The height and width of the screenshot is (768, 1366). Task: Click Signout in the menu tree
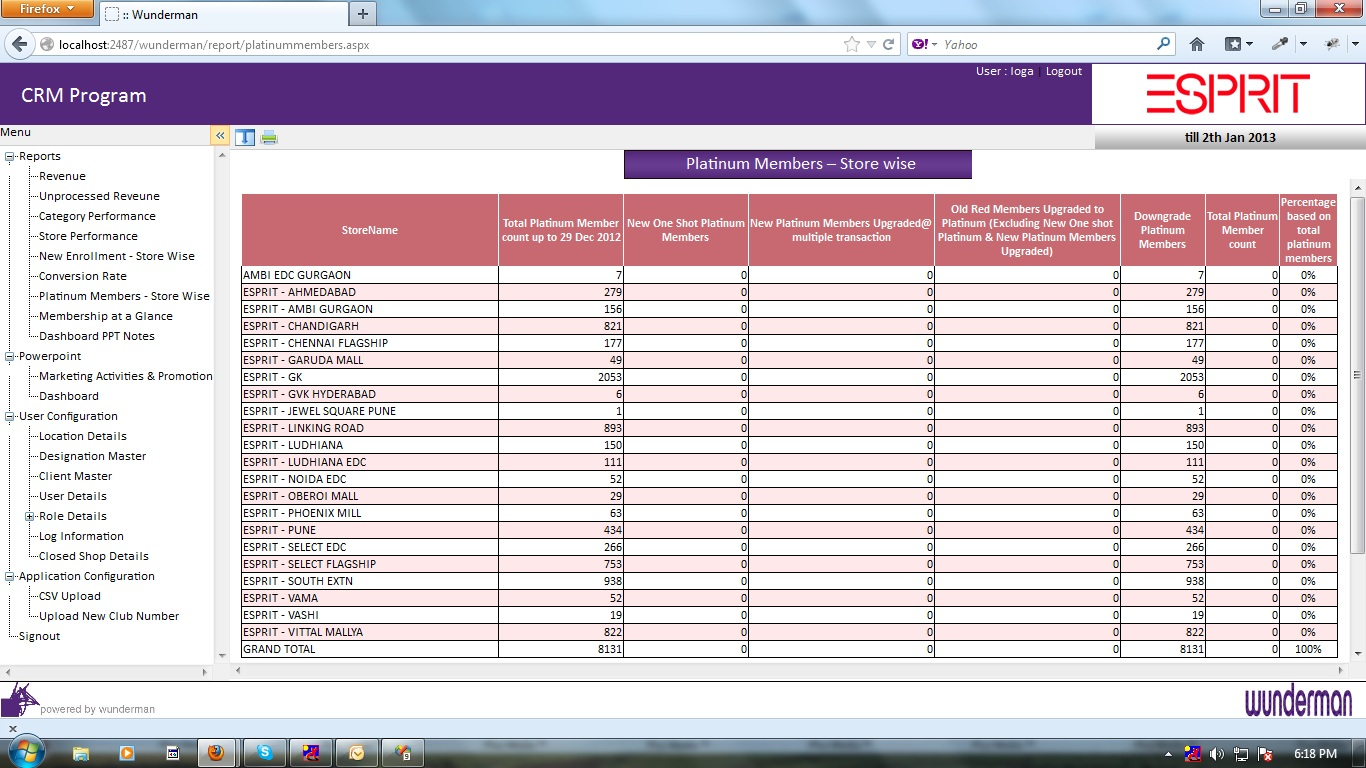[39, 636]
